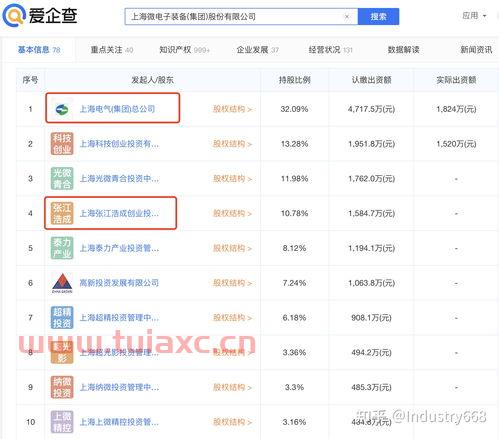Click the 上海电气 company logo icon
The height and width of the screenshot is (439, 499).
tap(62, 109)
